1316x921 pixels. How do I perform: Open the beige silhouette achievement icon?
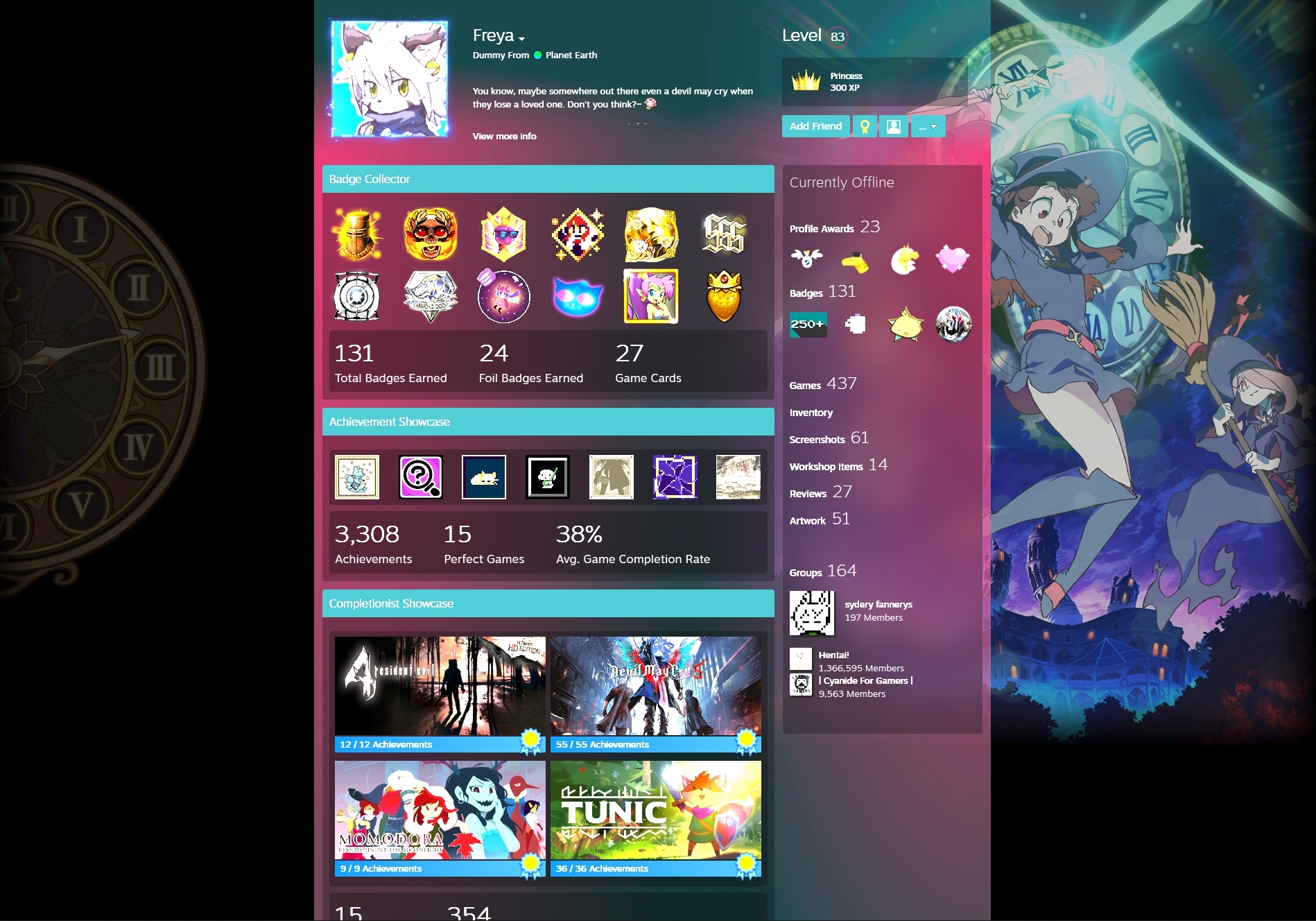[x=612, y=477]
